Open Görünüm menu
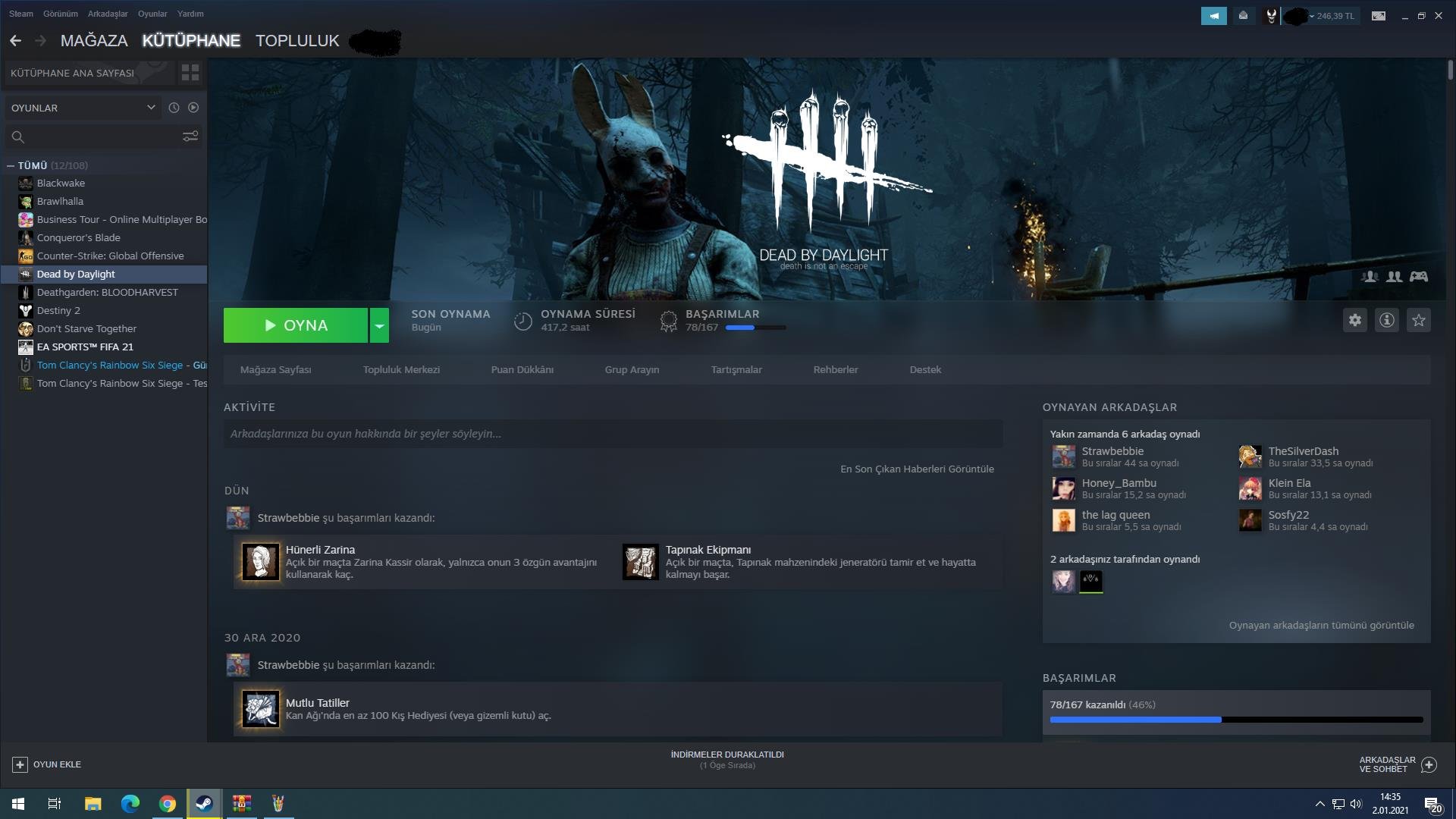 coord(61,14)
